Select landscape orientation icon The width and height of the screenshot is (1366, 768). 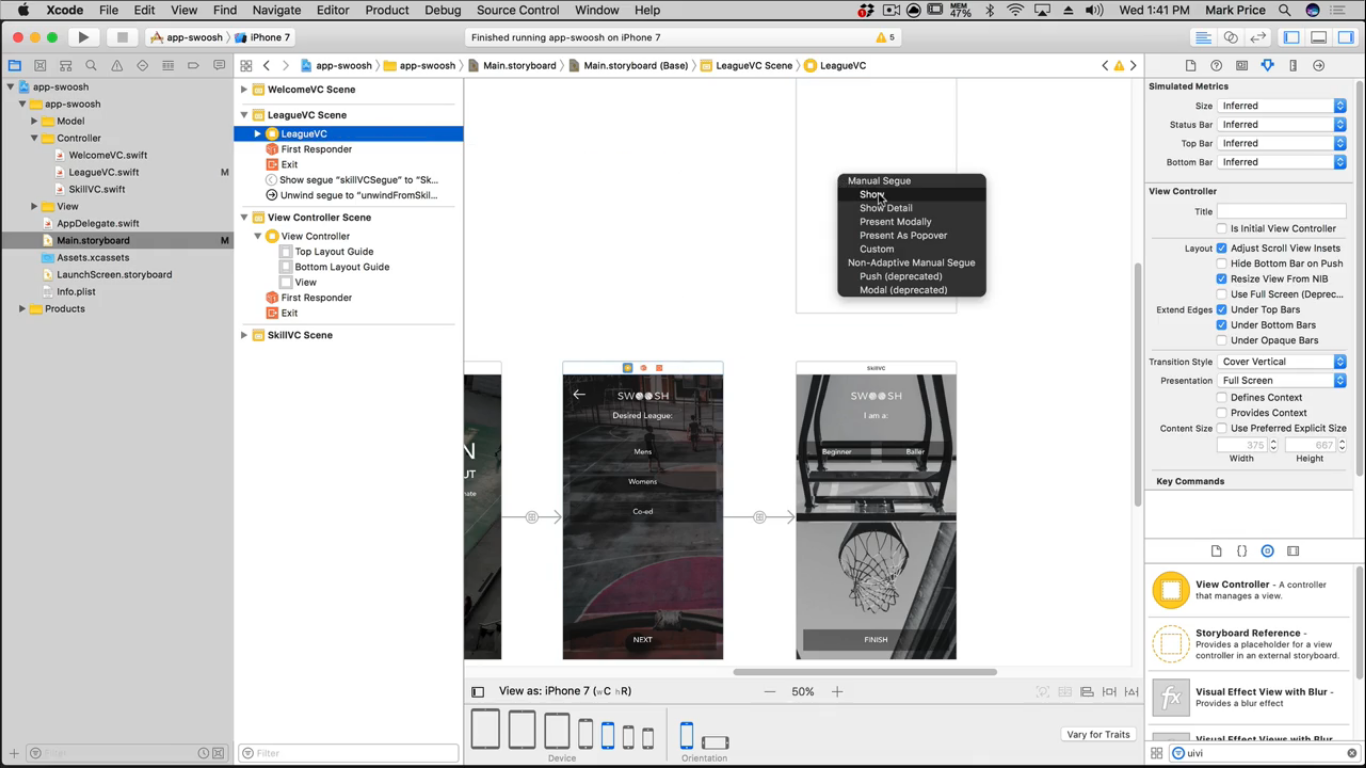tap(715, 742)
